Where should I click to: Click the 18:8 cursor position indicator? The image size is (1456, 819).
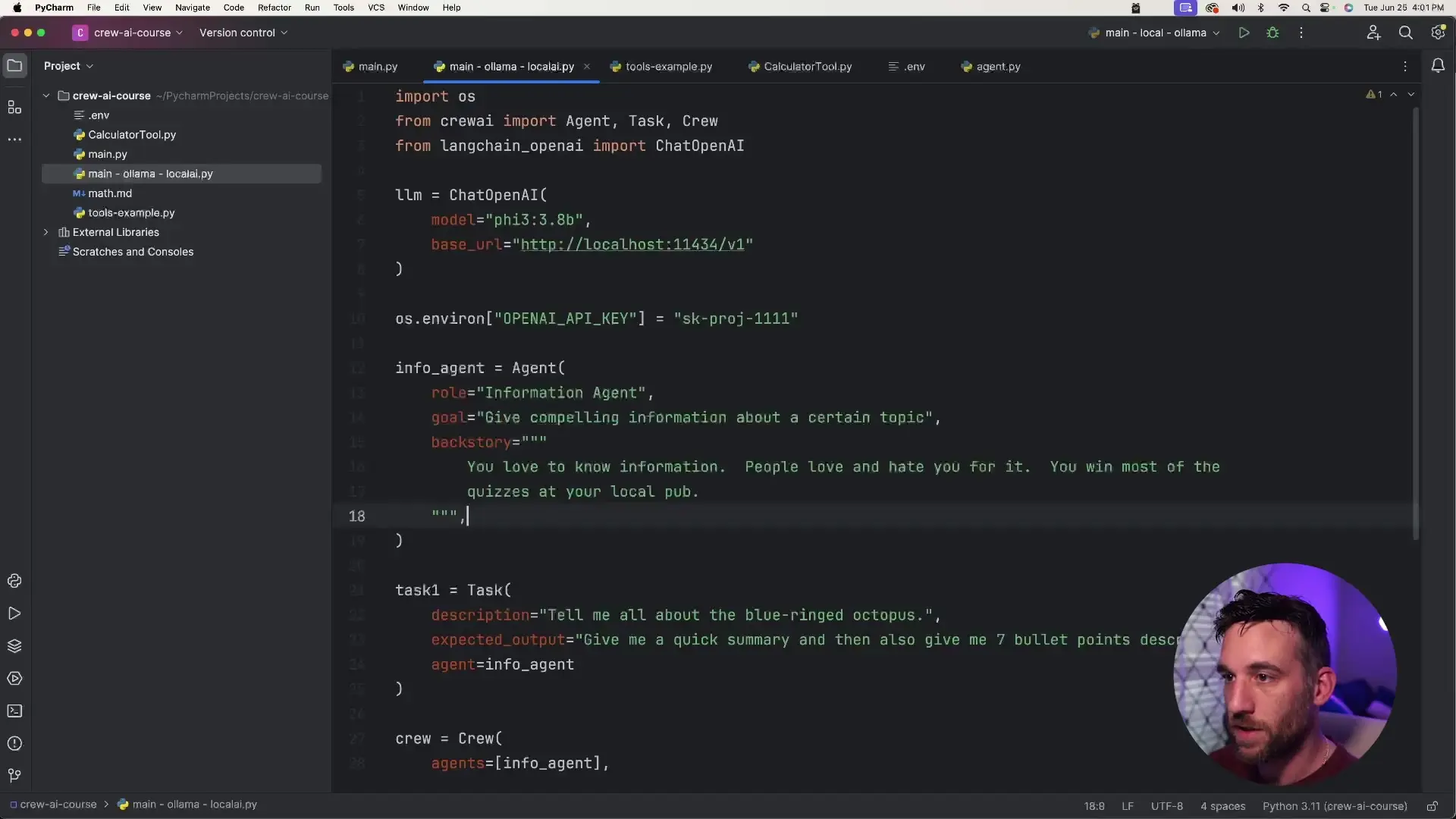pos(1094,806)
